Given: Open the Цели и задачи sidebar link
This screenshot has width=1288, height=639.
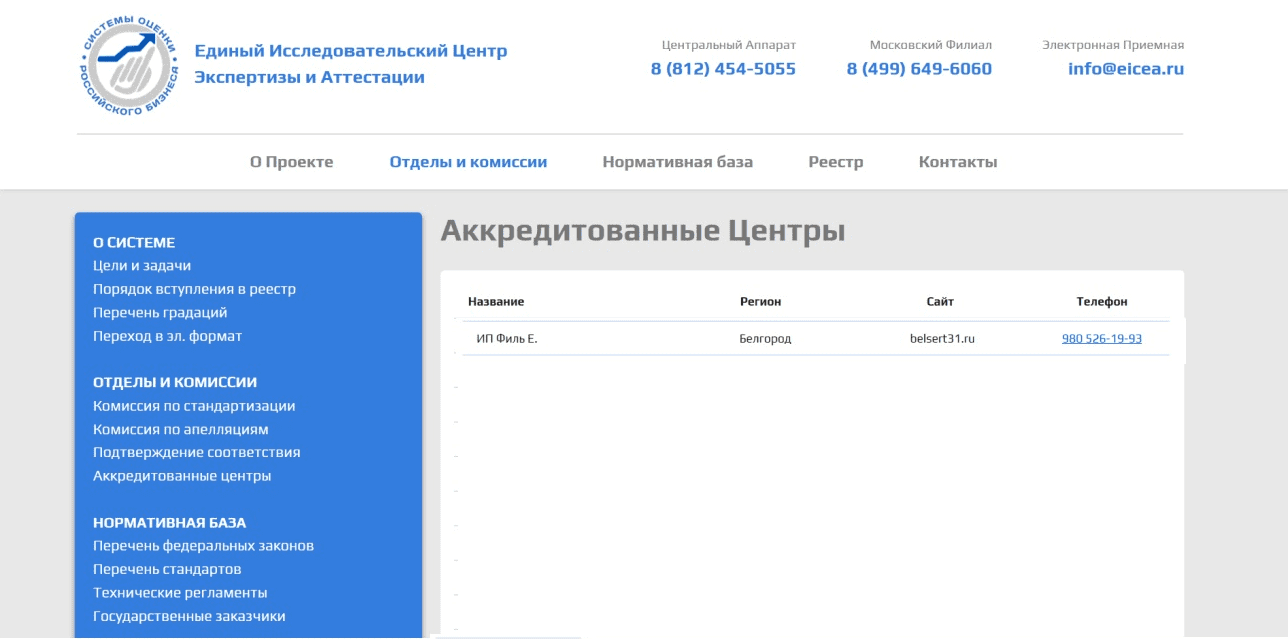Looking at the screenshot, I should click(x=142, y=266).
